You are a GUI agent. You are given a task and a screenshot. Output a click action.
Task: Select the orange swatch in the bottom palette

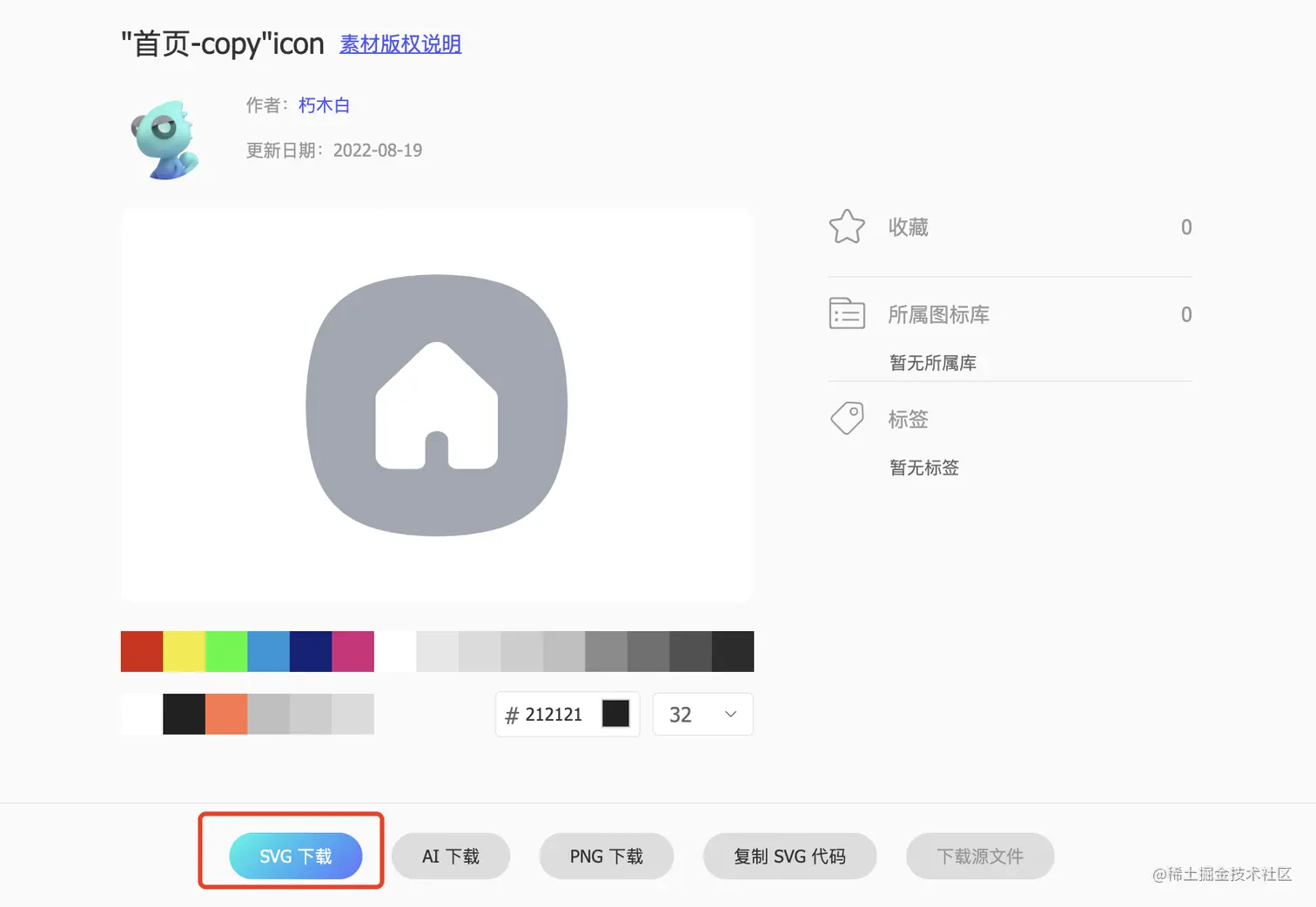click(x=226, y=714)
